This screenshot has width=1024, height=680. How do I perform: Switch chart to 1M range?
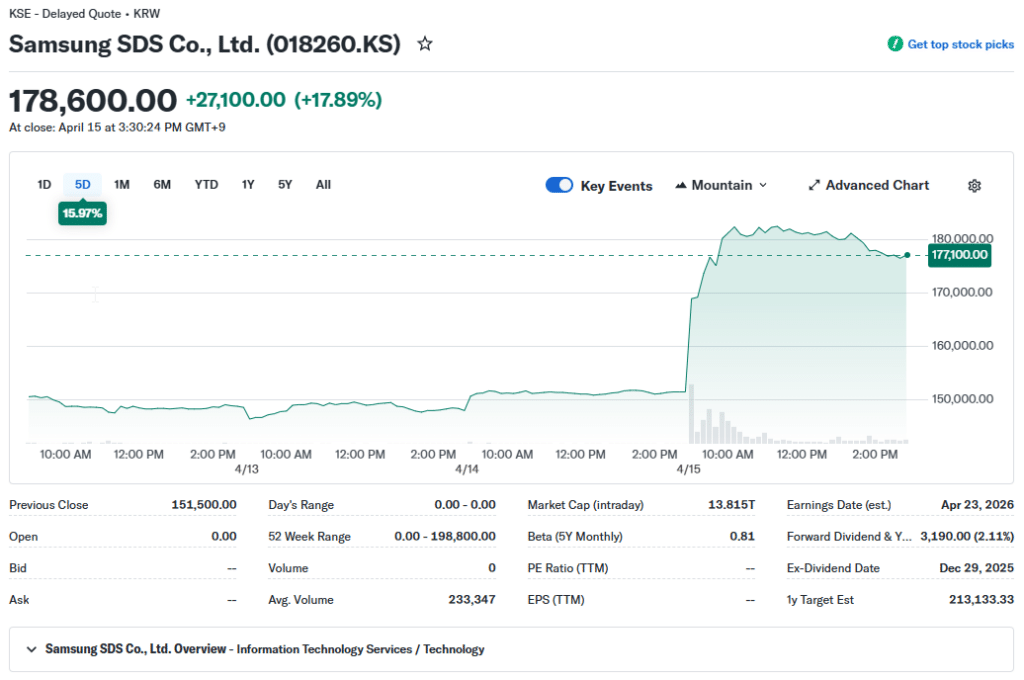click(x=122, y=185)
